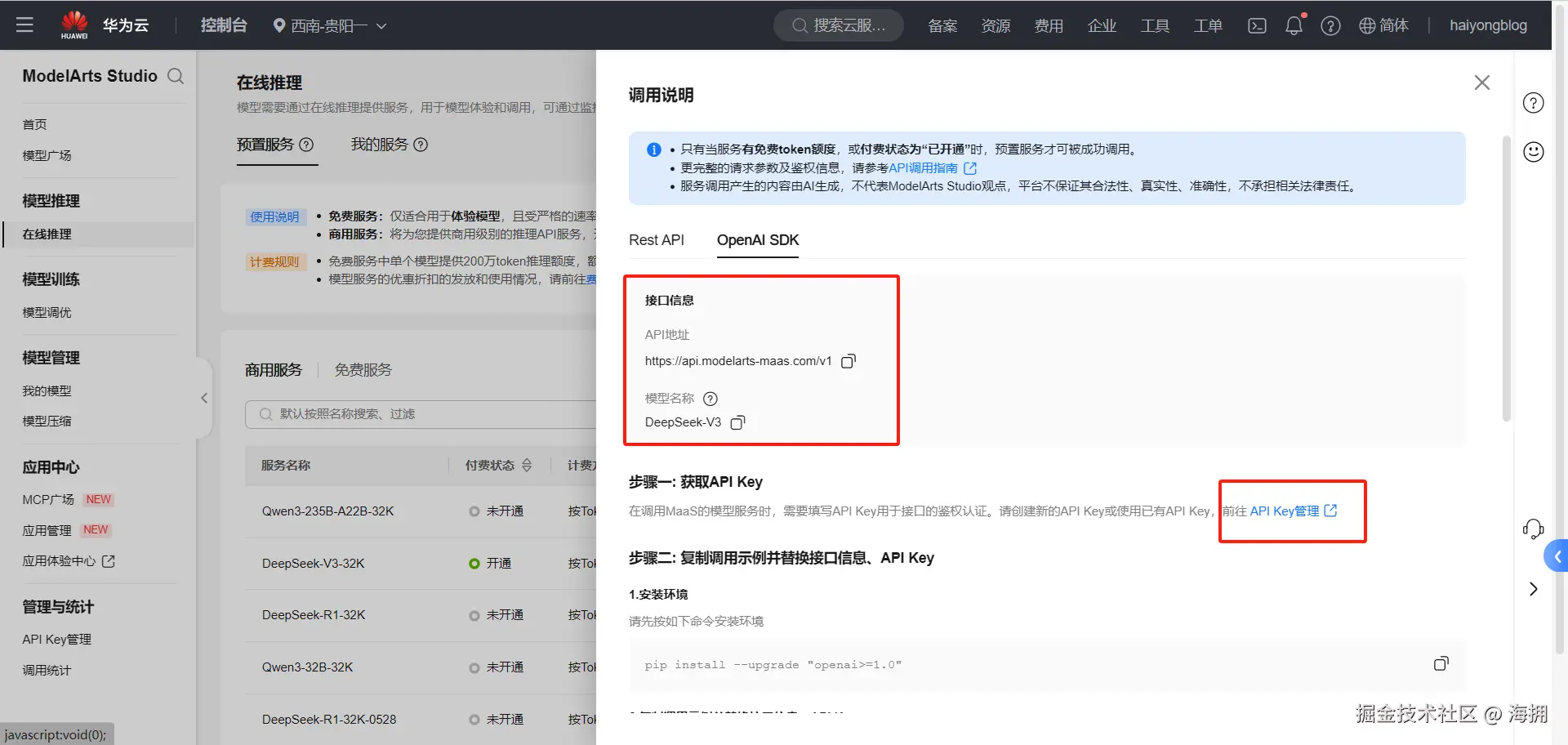Collapse the left navigation panel chevron
1568x745 pixels.
[x=203, y=398]
